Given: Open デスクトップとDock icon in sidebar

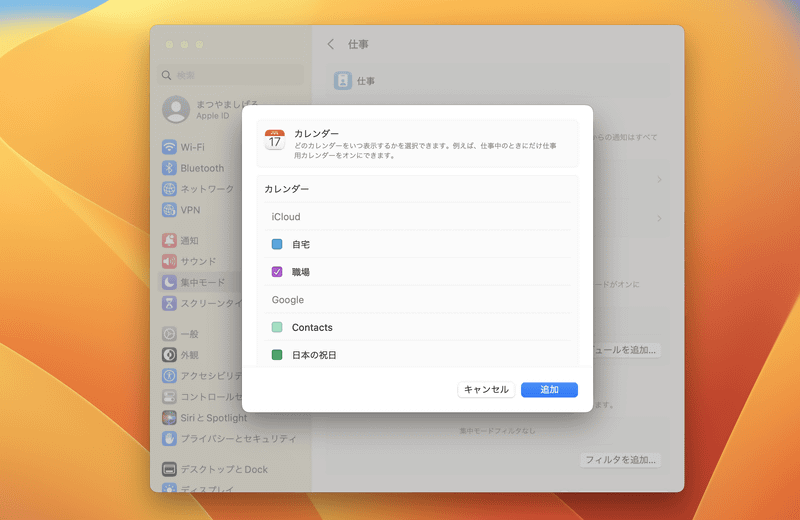Looking at the screenshot, I should 169,469.
